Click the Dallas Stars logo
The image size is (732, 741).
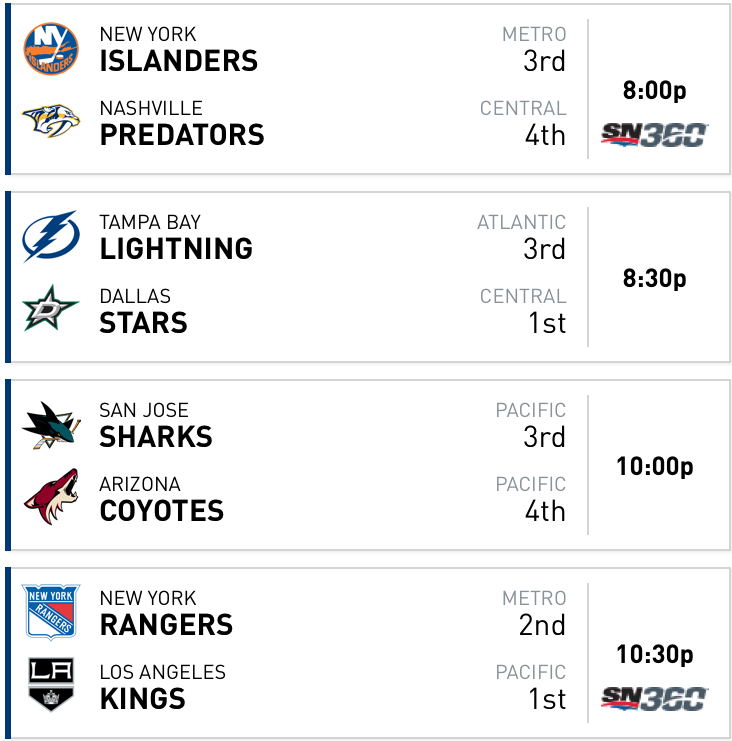click(51, 308)
